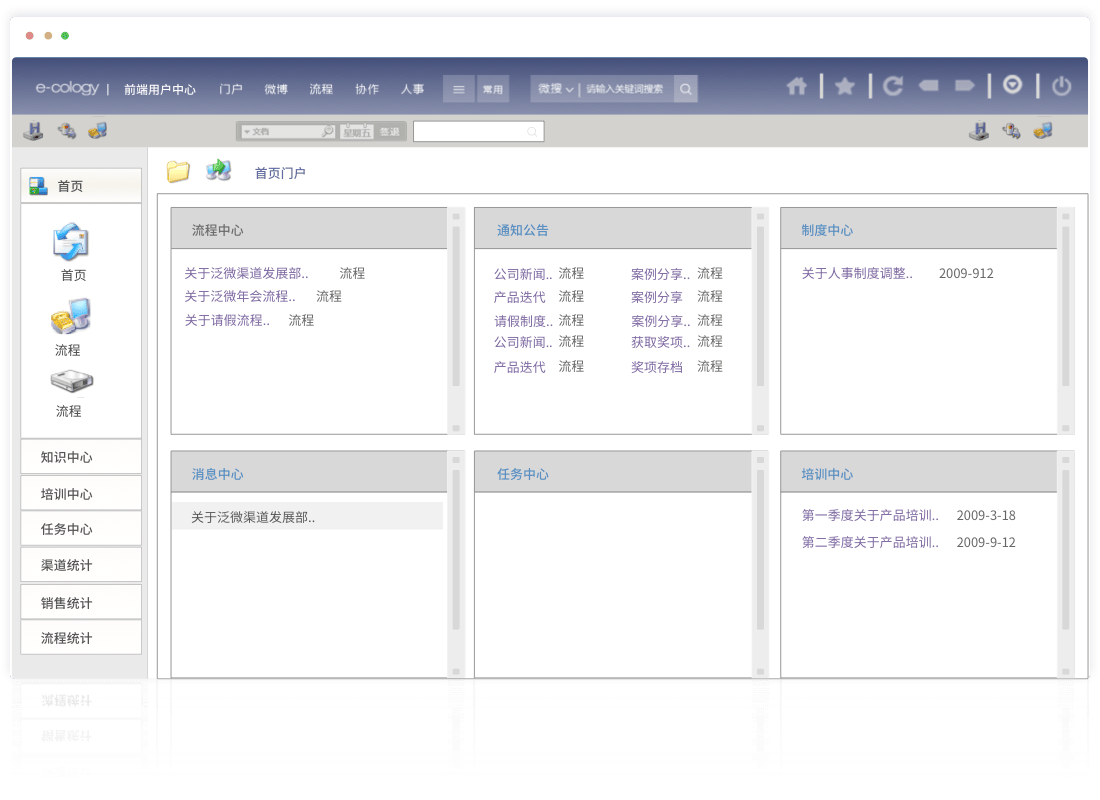Select 知识中心 in the left sidebar
The height and width of the screenshot is (800, 1100).
coord(81,457)
